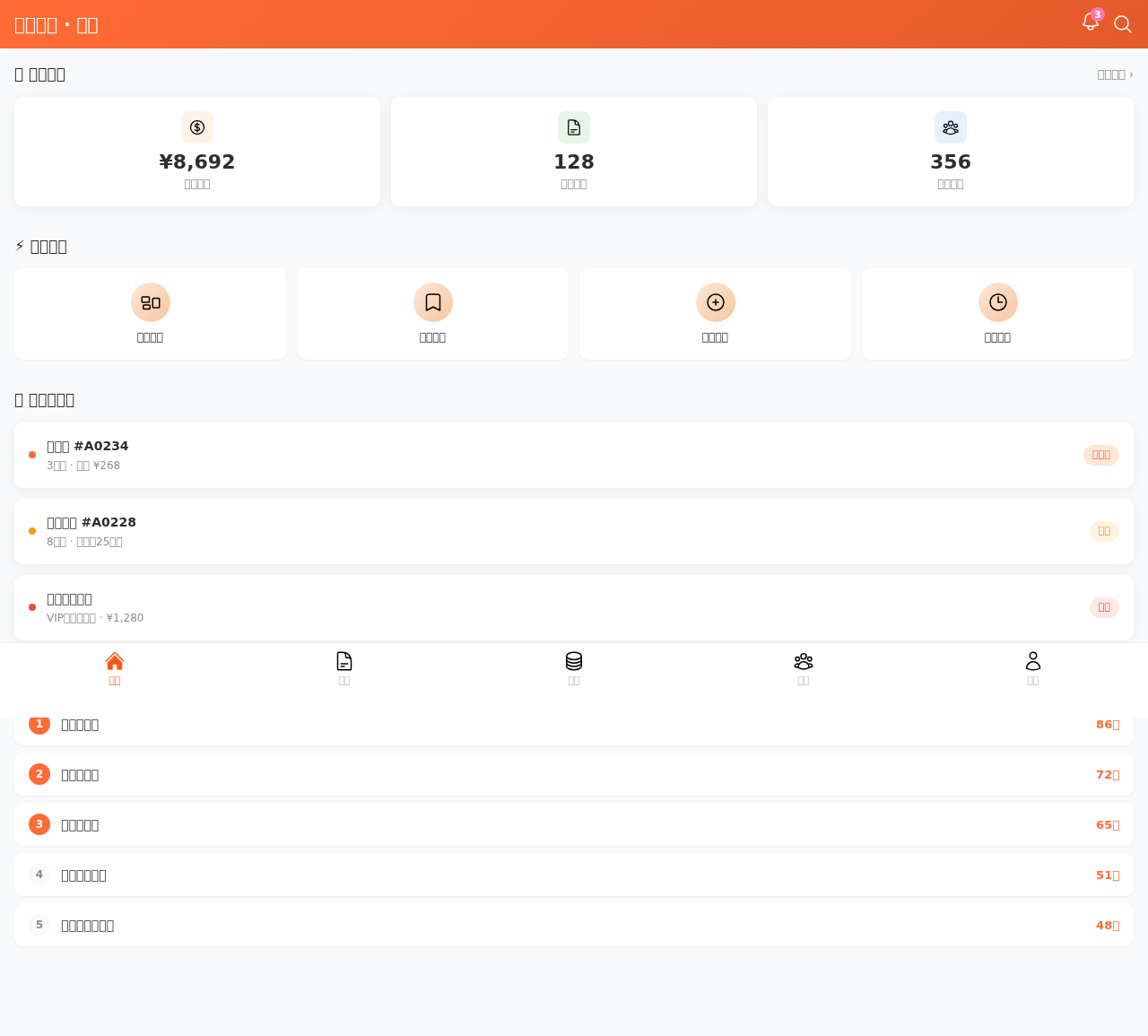Image resolution: width=1148 pixels, height=1036 pixels.
Task: Switch to the database stack tab in bottom bar
Action: [574, 668]
